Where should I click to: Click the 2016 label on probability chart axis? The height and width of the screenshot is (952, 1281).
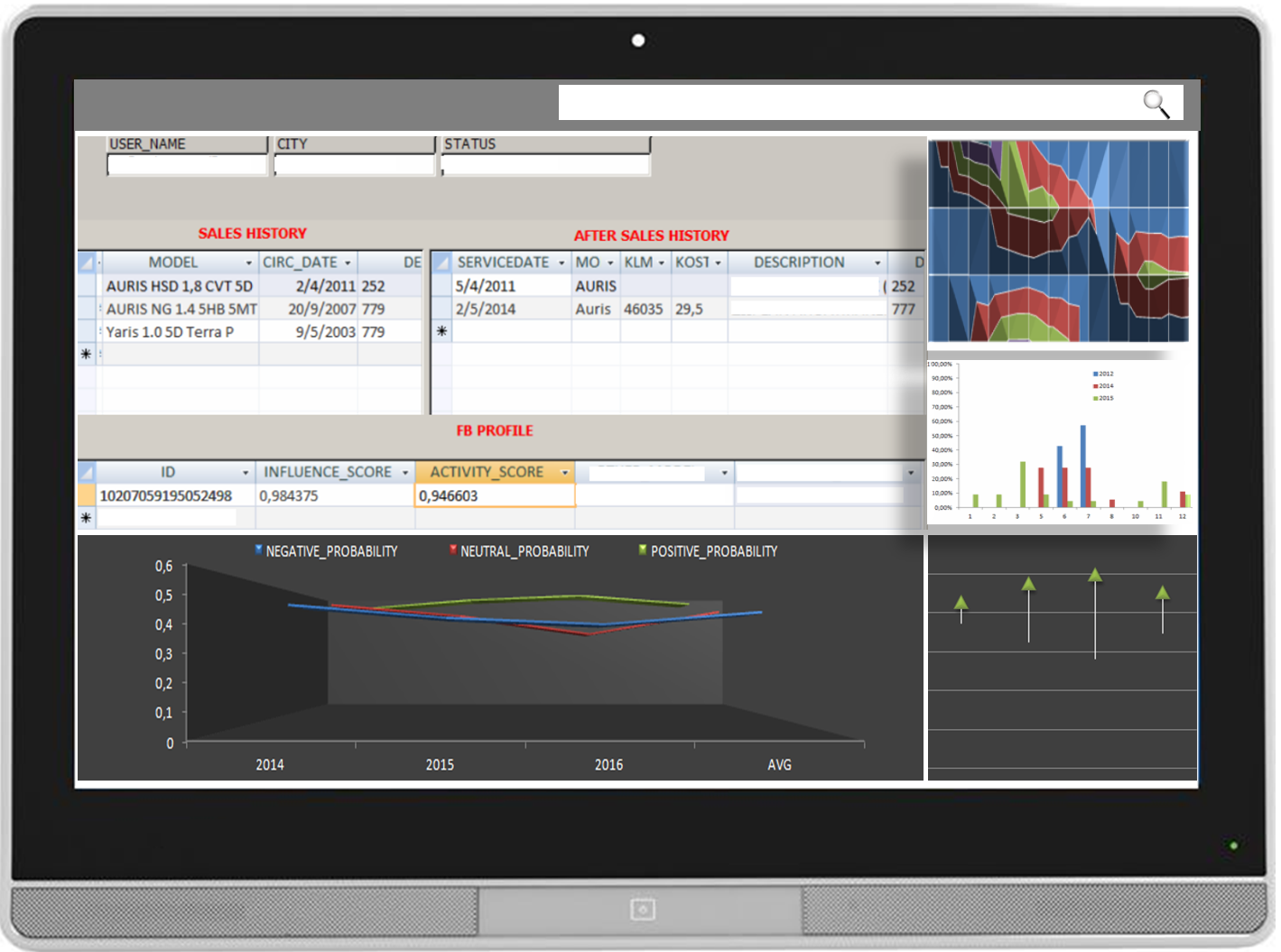click(608, 765)
